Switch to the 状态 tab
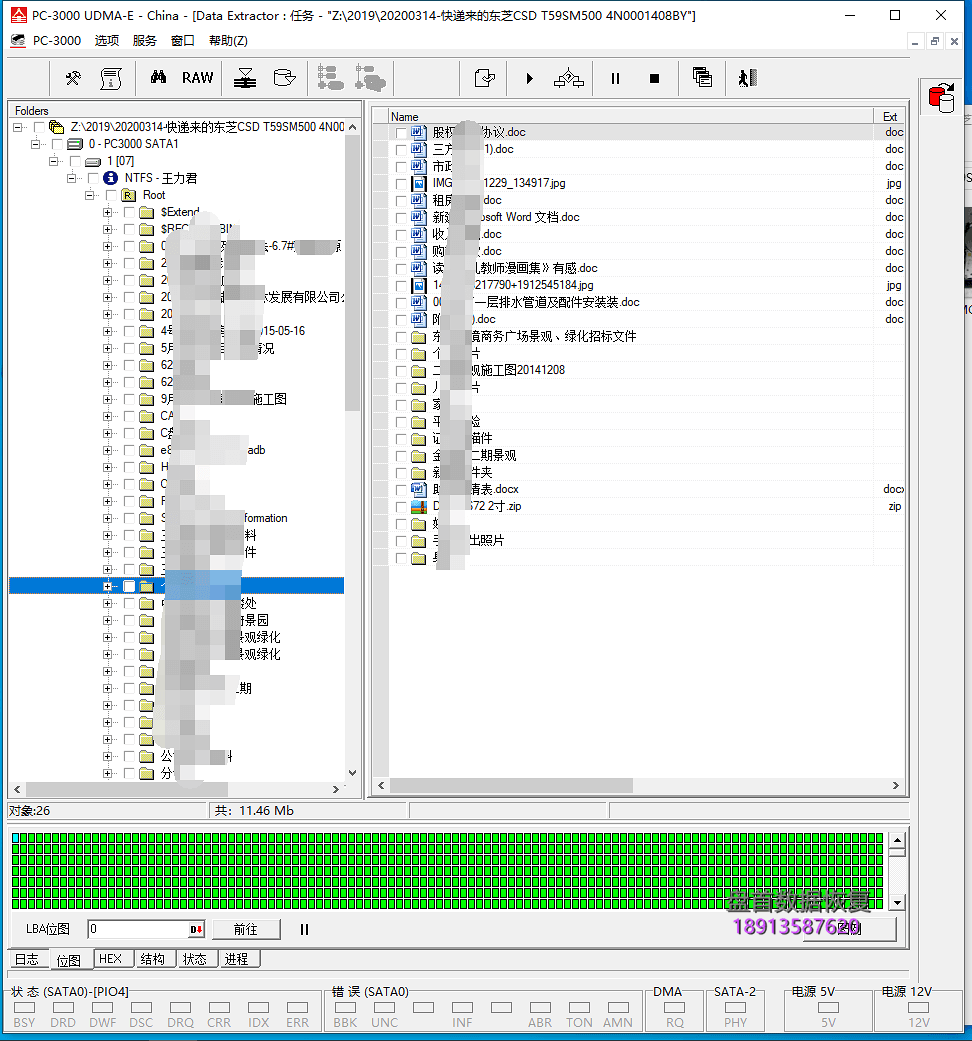This screenshot has width=972, height=1041. pyautogui.click(x=195, y=959)
